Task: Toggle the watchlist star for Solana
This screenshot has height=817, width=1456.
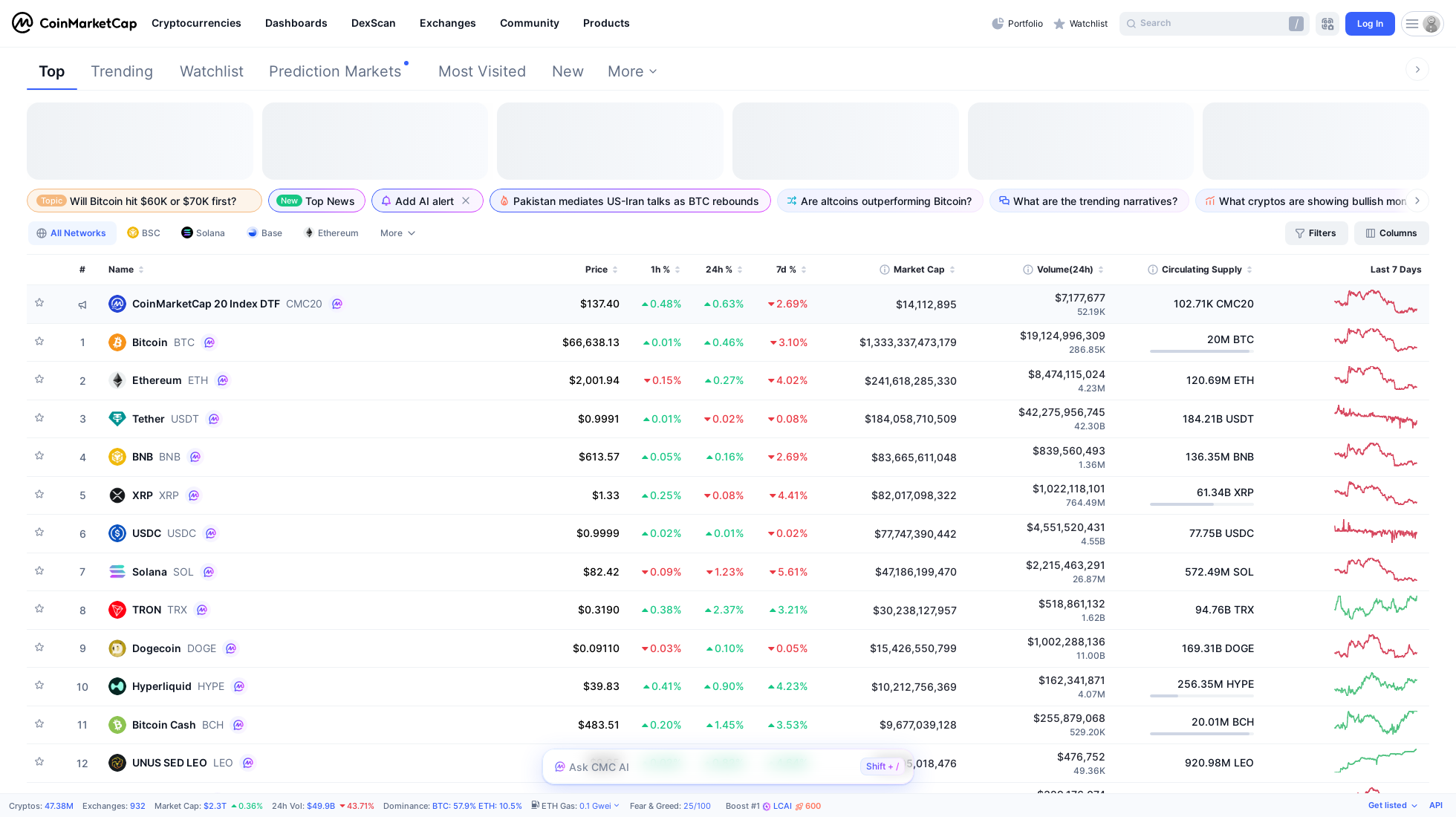Action: tap(39, 571)
